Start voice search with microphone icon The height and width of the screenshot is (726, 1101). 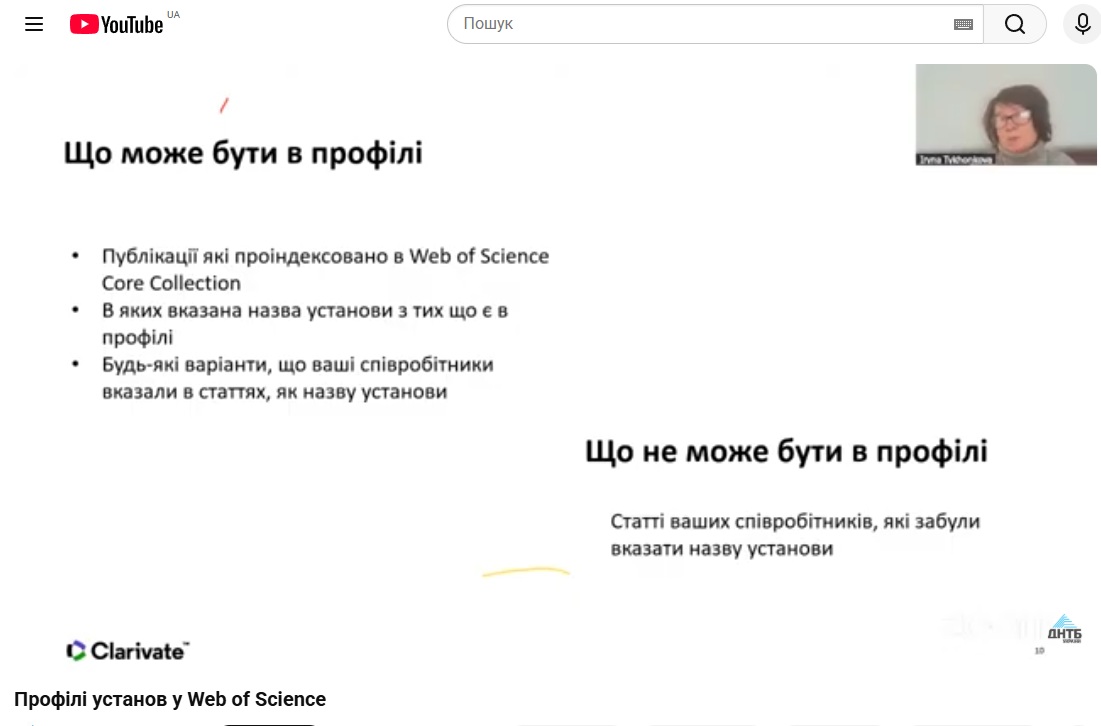coord(1082,24)
